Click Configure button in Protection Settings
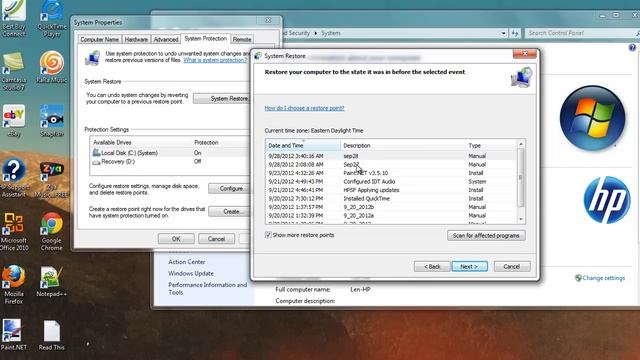 [230, 188]
